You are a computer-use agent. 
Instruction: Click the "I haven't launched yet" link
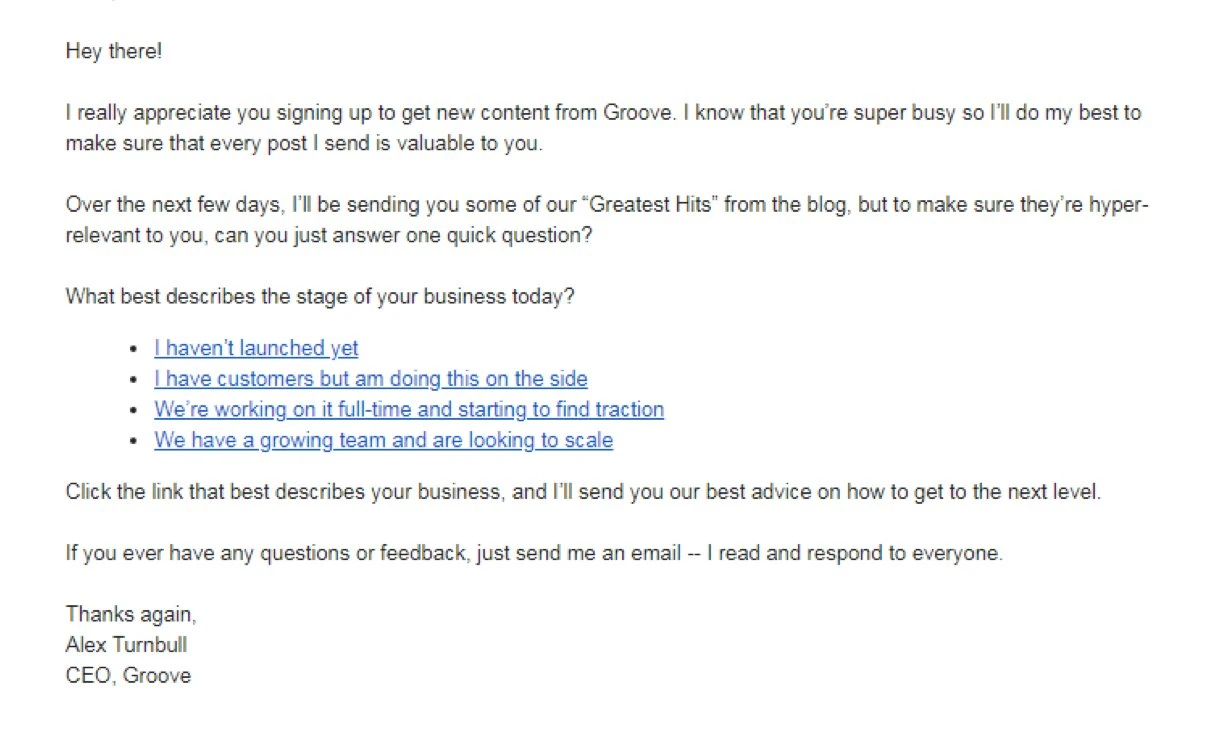coord(256,349)
